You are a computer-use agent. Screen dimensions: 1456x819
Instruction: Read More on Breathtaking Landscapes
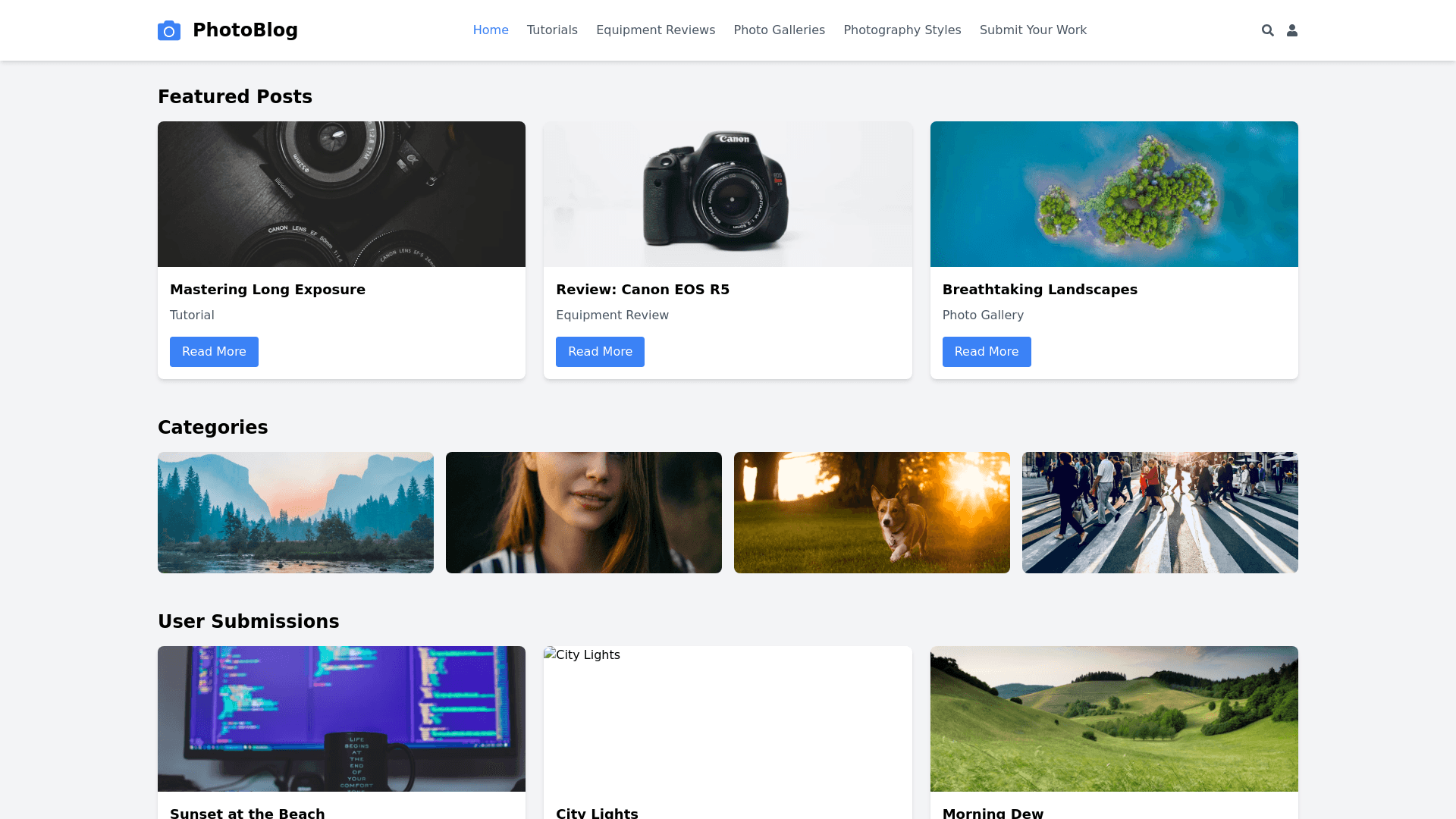(x=986, y=352)
